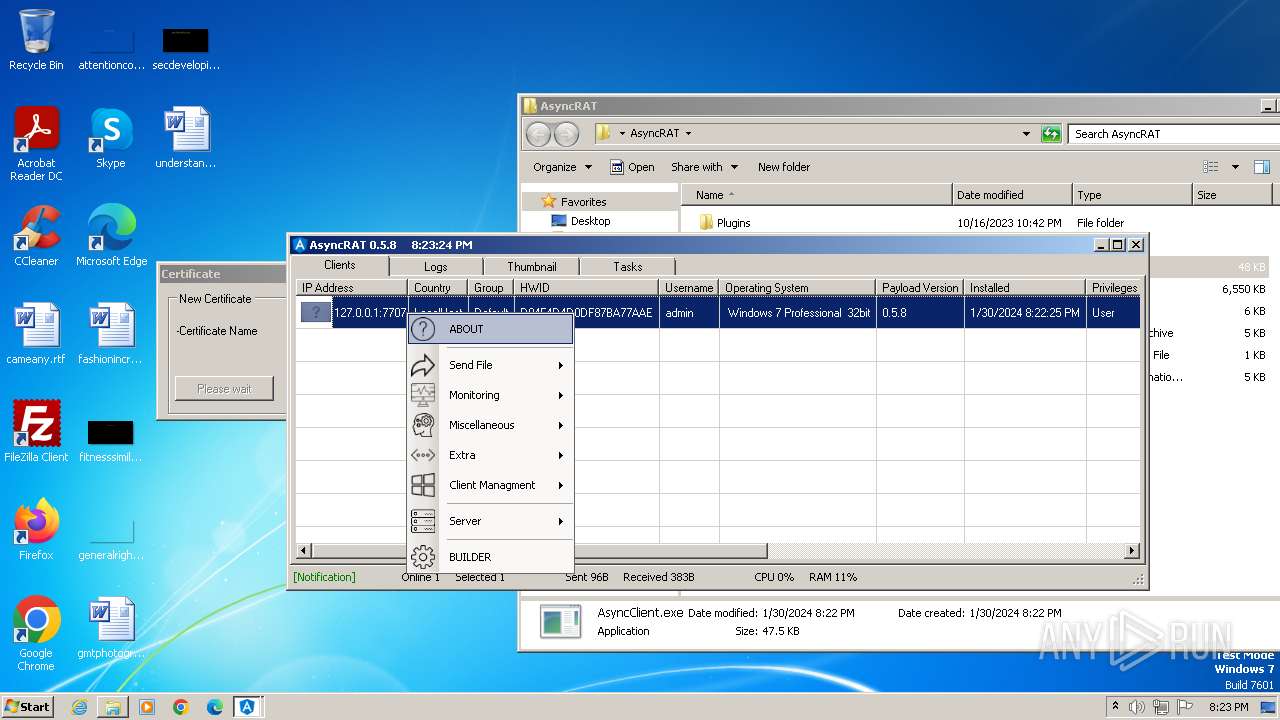Click New folder in Explorer toolbar
This screenshot has height=720, width=1280.
tap(784, 167)
